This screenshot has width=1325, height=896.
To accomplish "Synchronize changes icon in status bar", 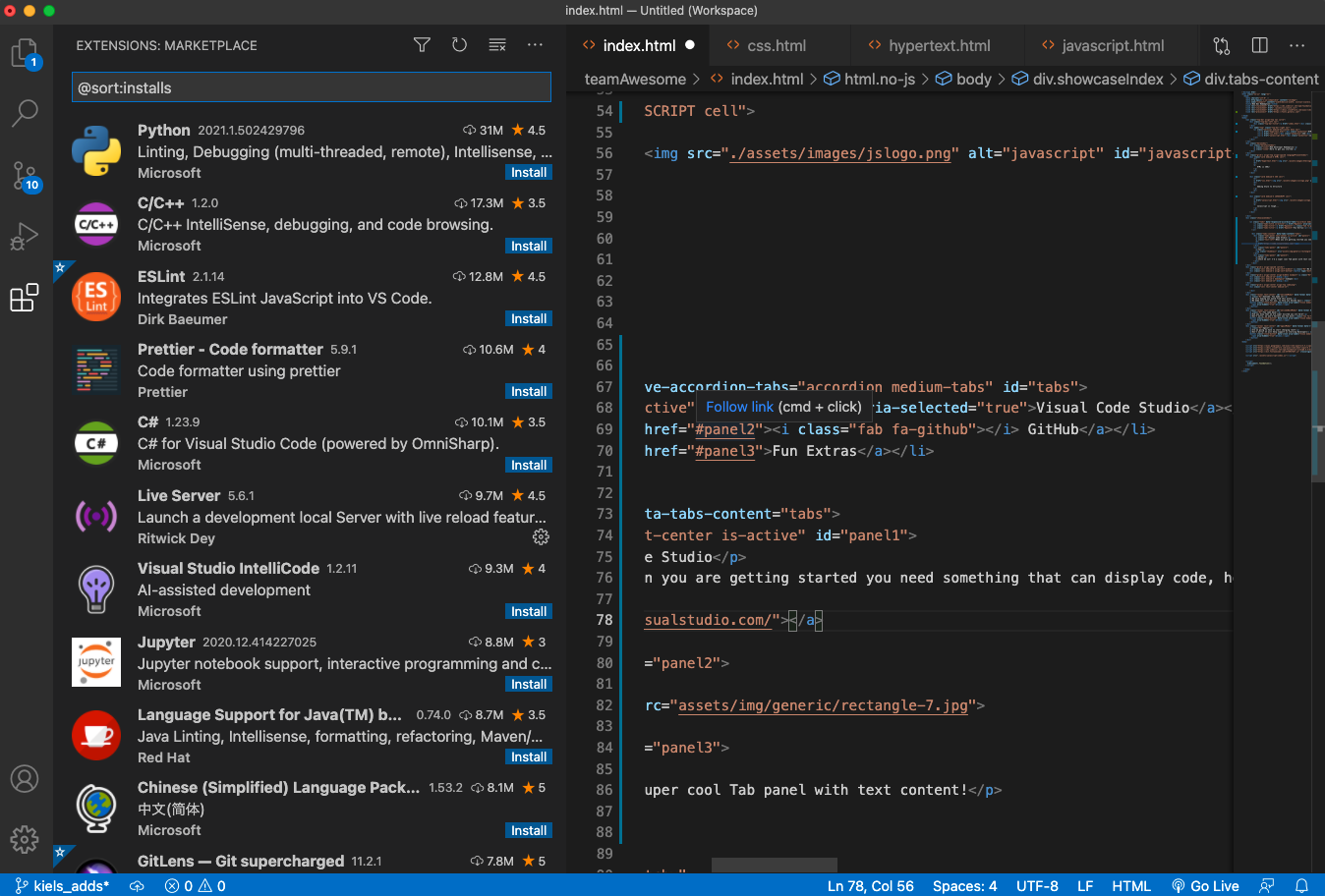I will click(137, 885).
